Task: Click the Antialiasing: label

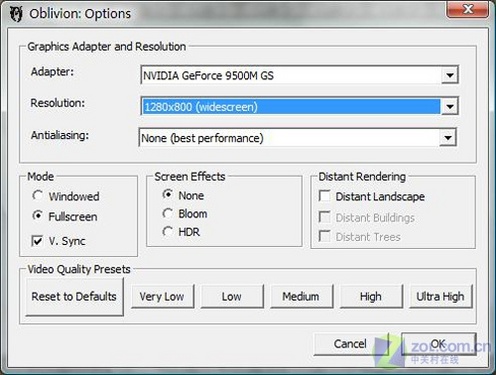Action: point(60,135)
